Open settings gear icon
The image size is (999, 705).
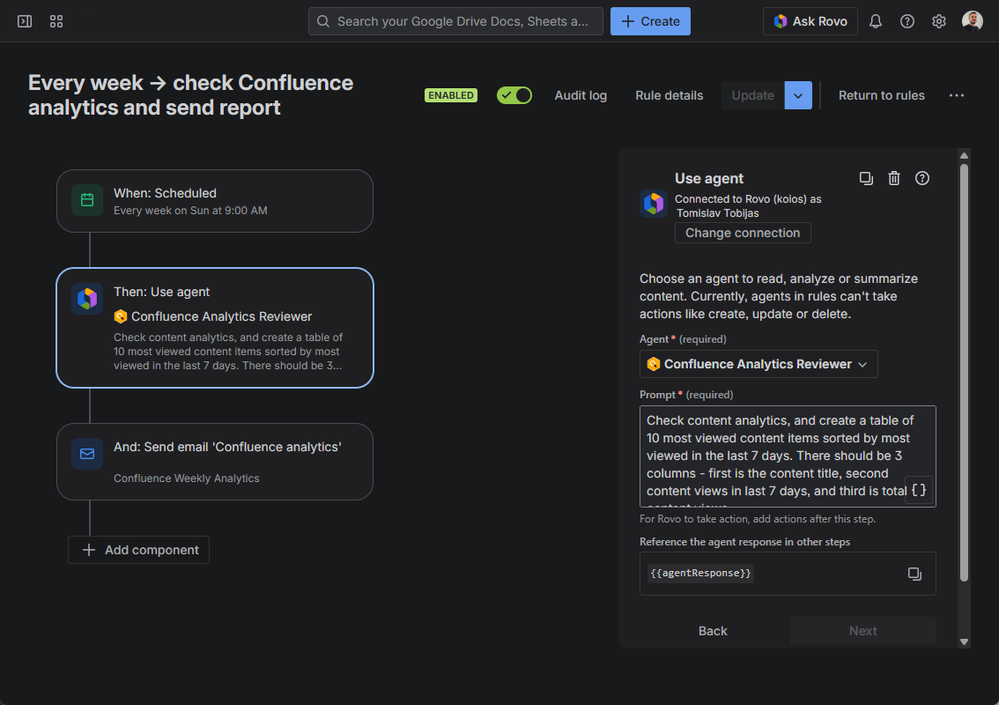(938, 22)
